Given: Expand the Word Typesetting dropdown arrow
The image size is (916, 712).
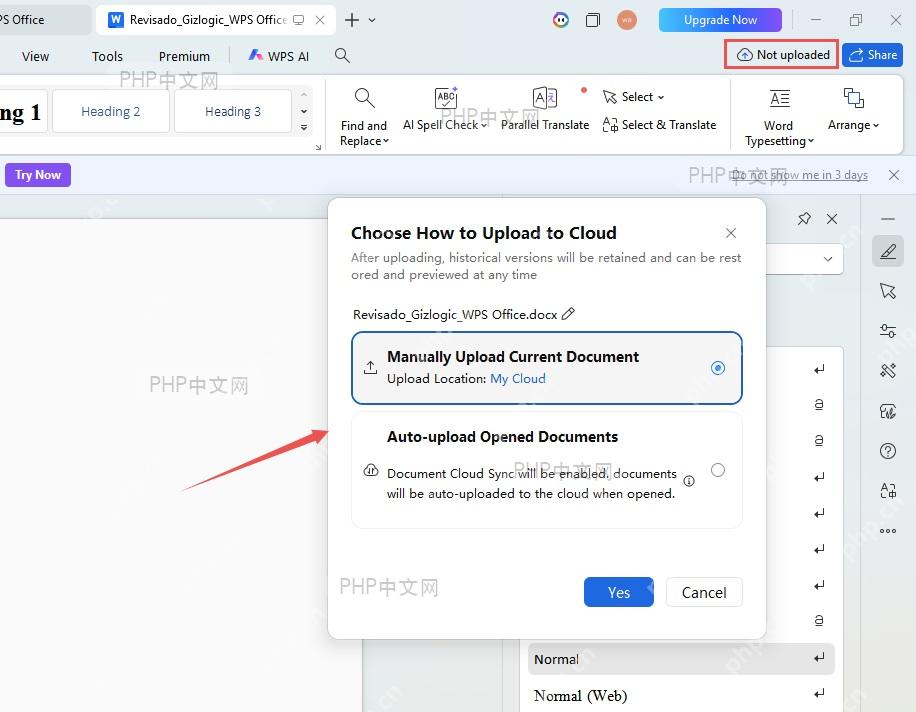Looking at the screenshot, I should pos(811,141).
